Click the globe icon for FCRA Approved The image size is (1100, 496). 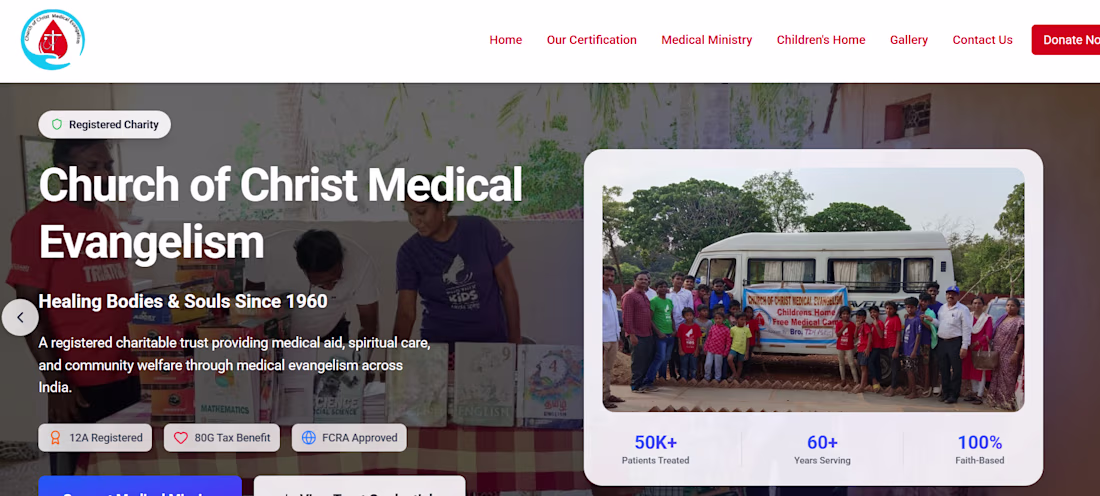pos(308,438)
